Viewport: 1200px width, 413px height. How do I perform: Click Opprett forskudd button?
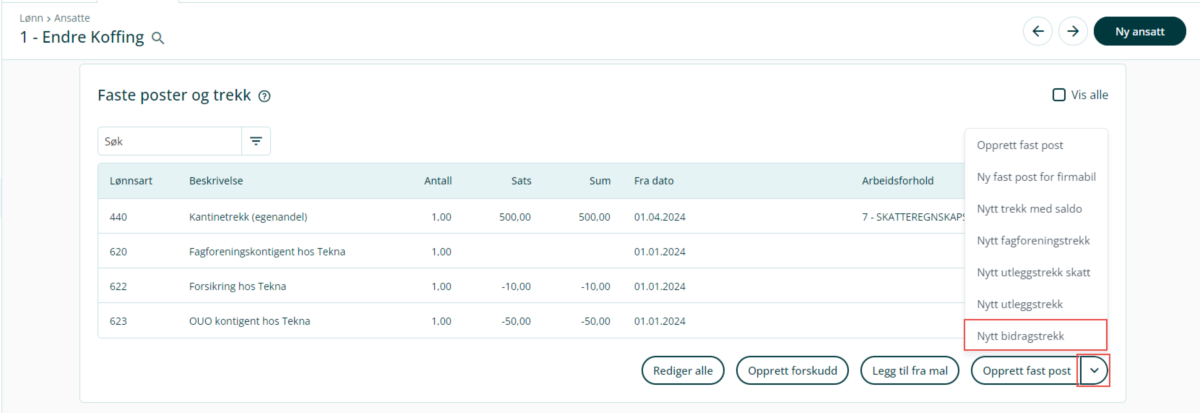coord(792,371)
